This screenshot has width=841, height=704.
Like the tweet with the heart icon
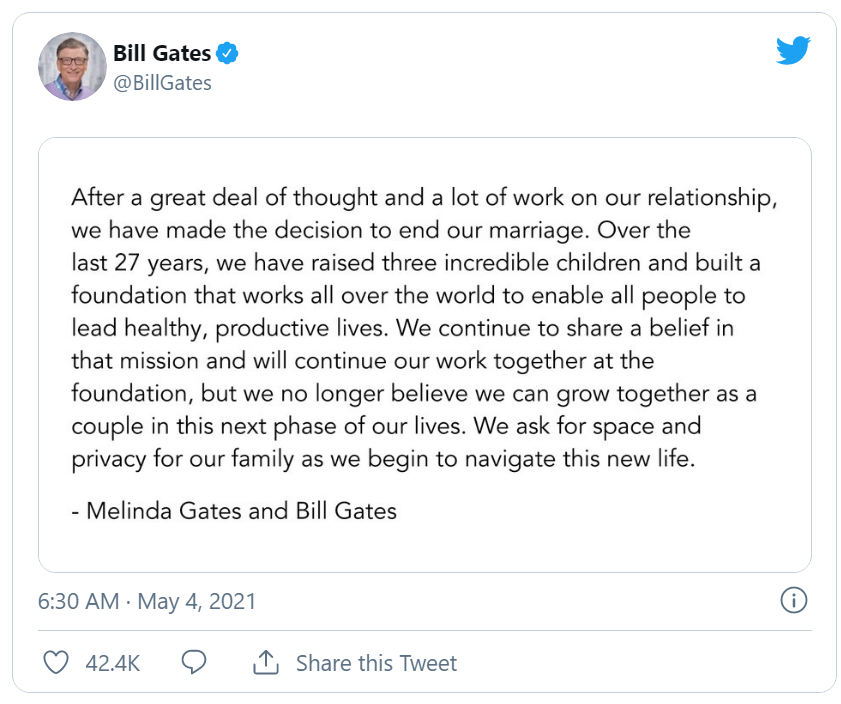58,662
